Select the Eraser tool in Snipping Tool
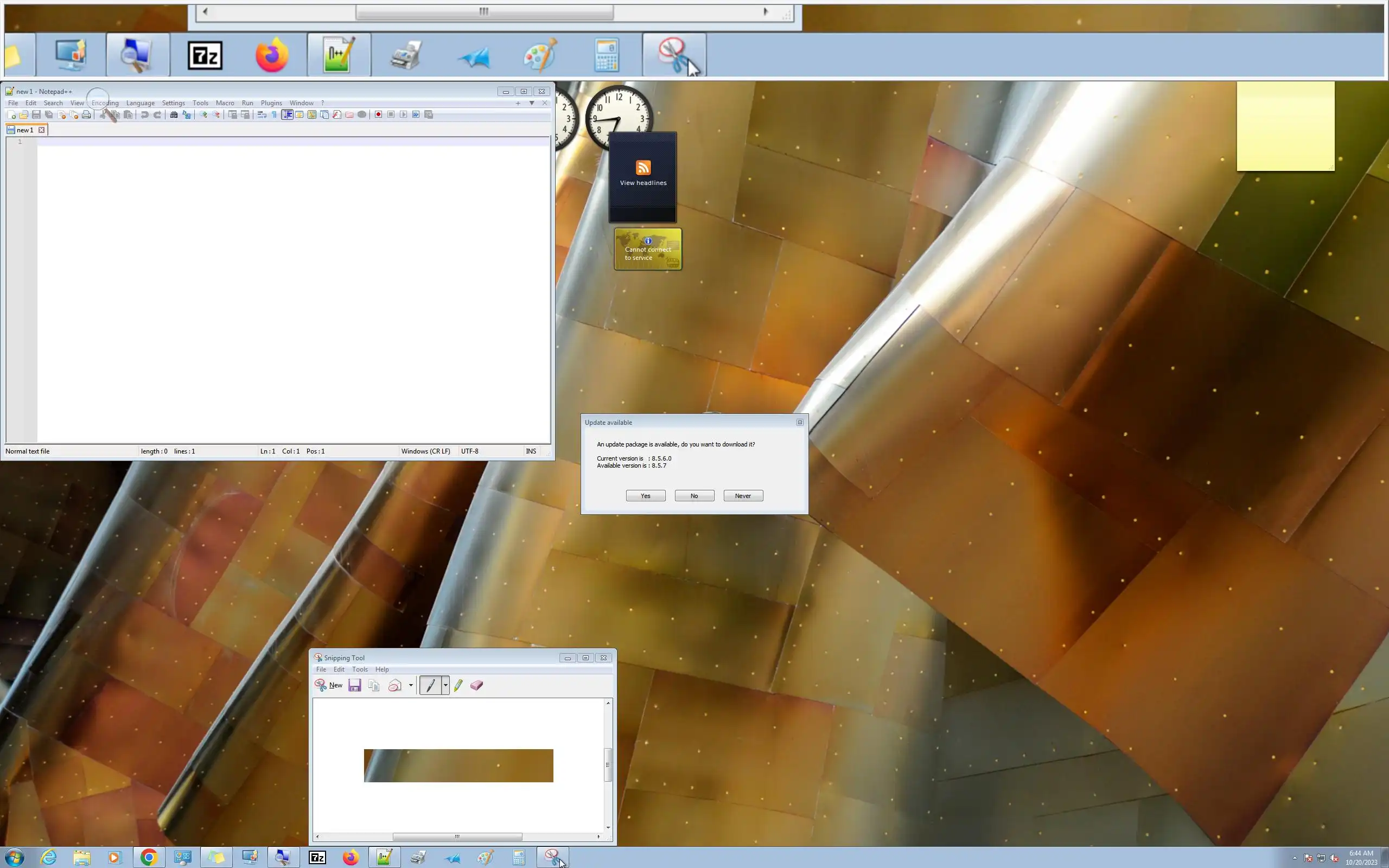1389x868 pixels. pos(476,685)
